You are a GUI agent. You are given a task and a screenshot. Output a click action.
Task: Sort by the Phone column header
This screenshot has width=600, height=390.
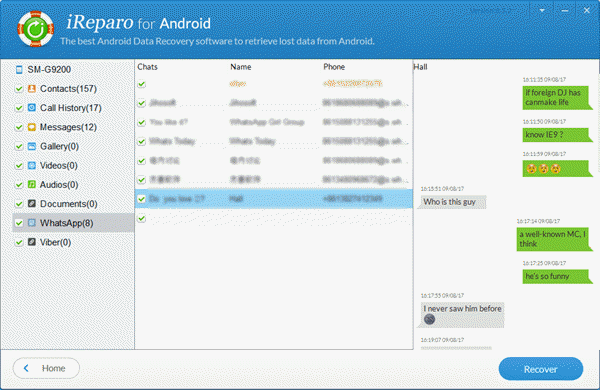coord(334,67)
